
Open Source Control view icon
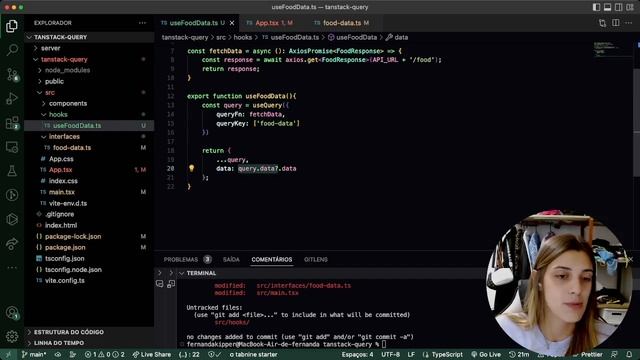(x=12, y=74)
